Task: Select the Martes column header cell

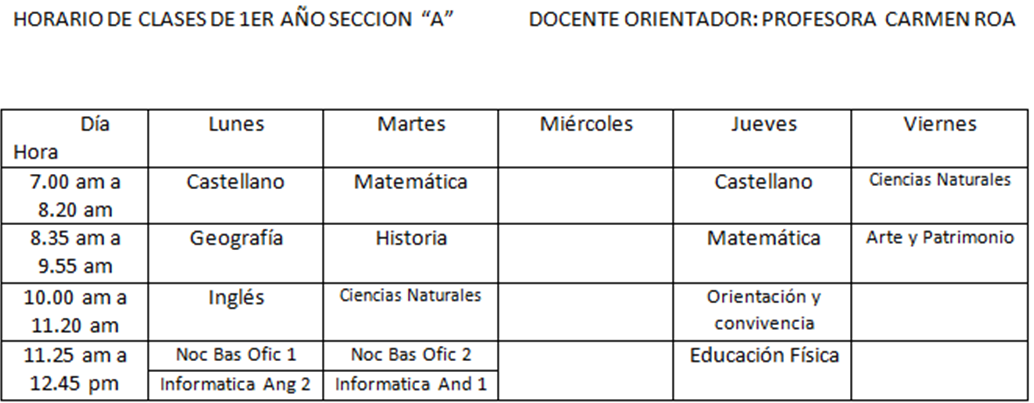Action: [411, 139]
